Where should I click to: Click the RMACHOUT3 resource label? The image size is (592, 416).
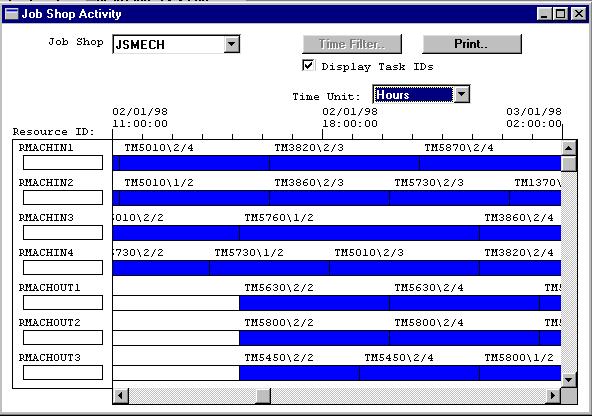click(49, 357)
